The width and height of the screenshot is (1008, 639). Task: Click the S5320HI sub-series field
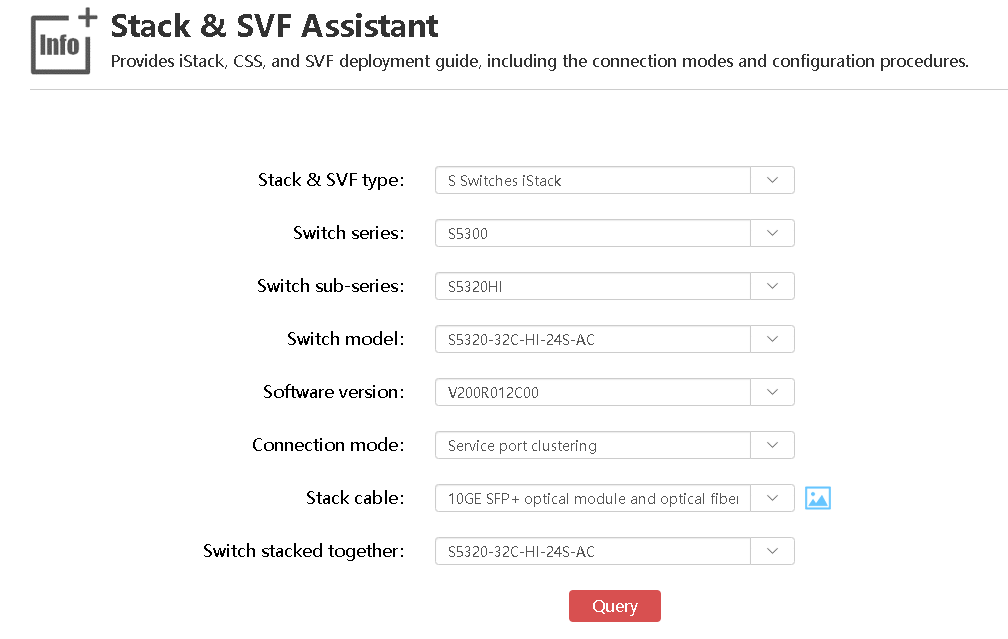[593, 286]
